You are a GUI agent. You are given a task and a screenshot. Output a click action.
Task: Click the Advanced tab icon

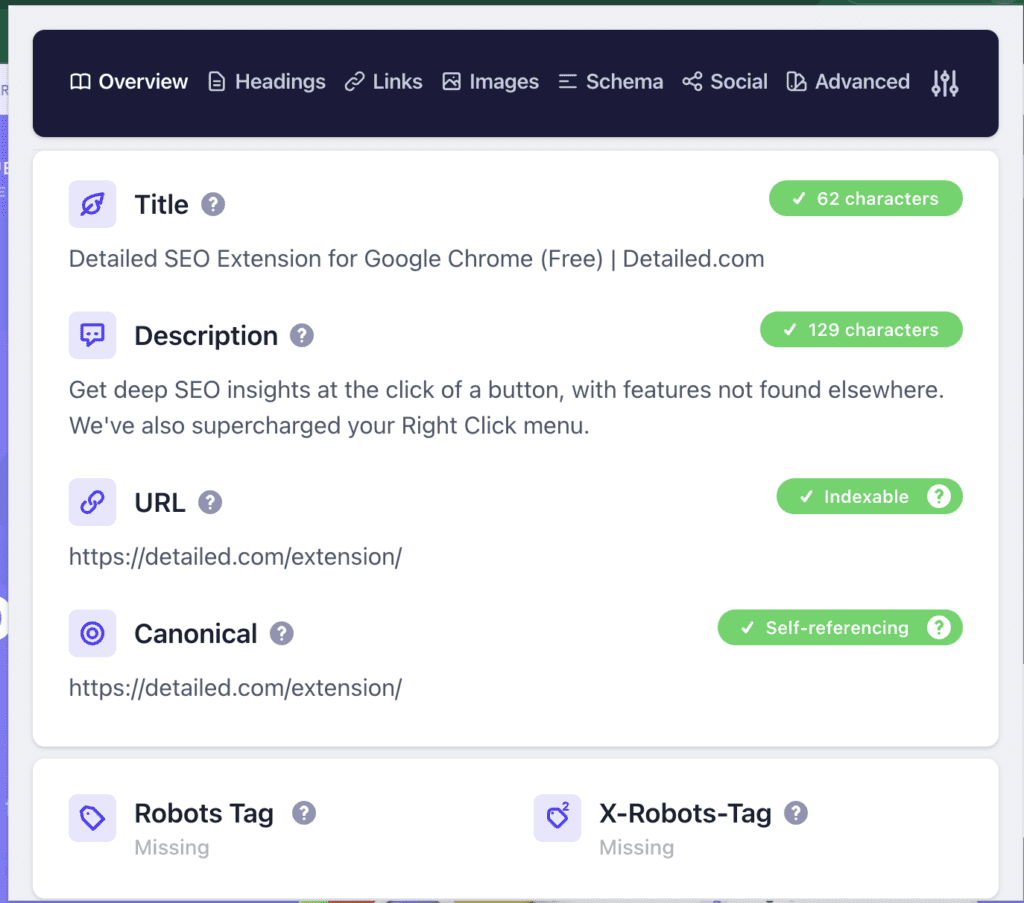[x=796, y=82]
